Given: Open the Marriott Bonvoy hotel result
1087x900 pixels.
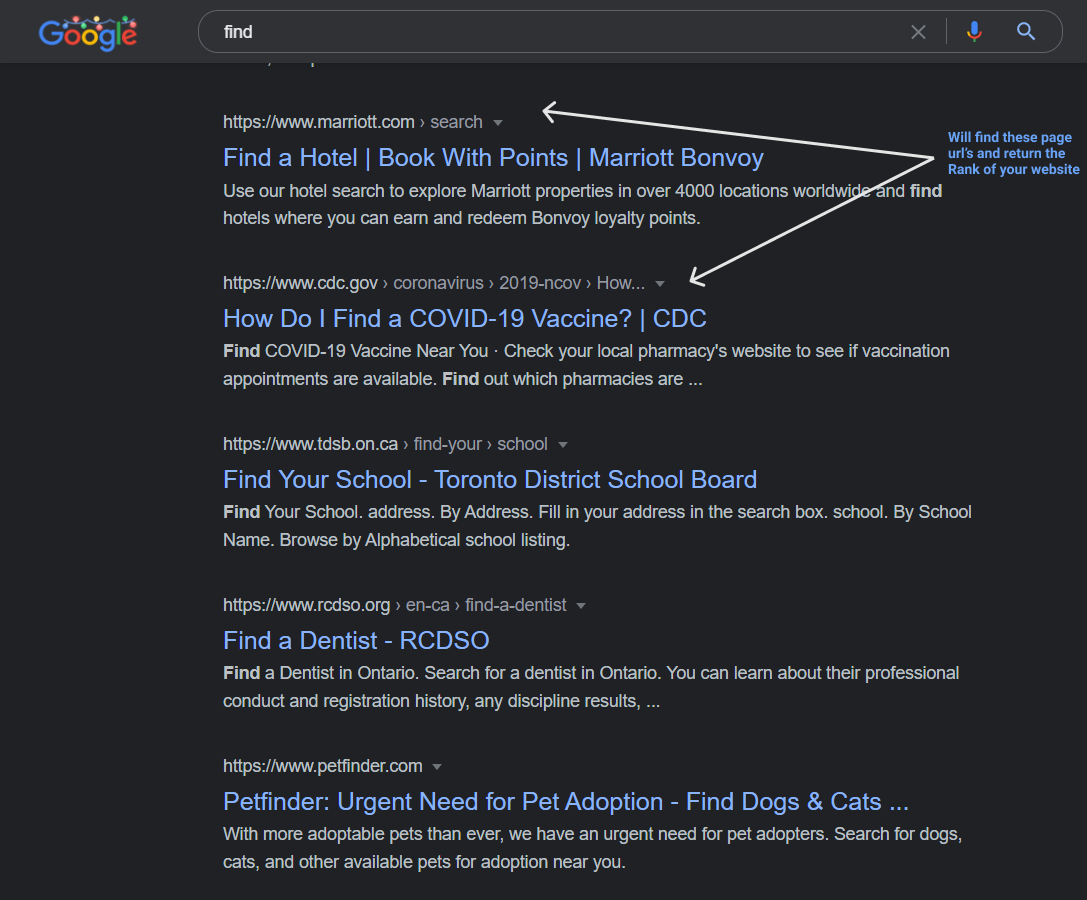Looking at the screenshot, I should [493, 158].
